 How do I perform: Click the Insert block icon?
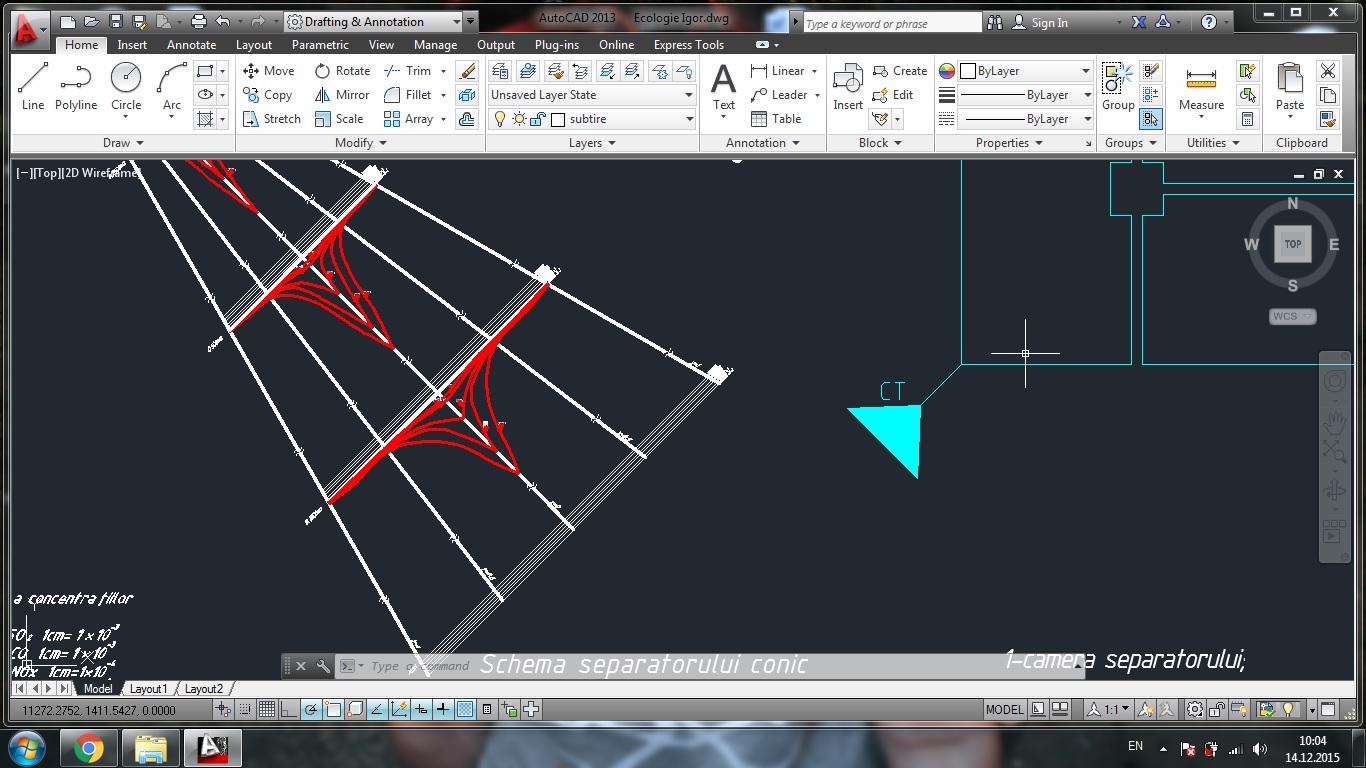point(848,86)
